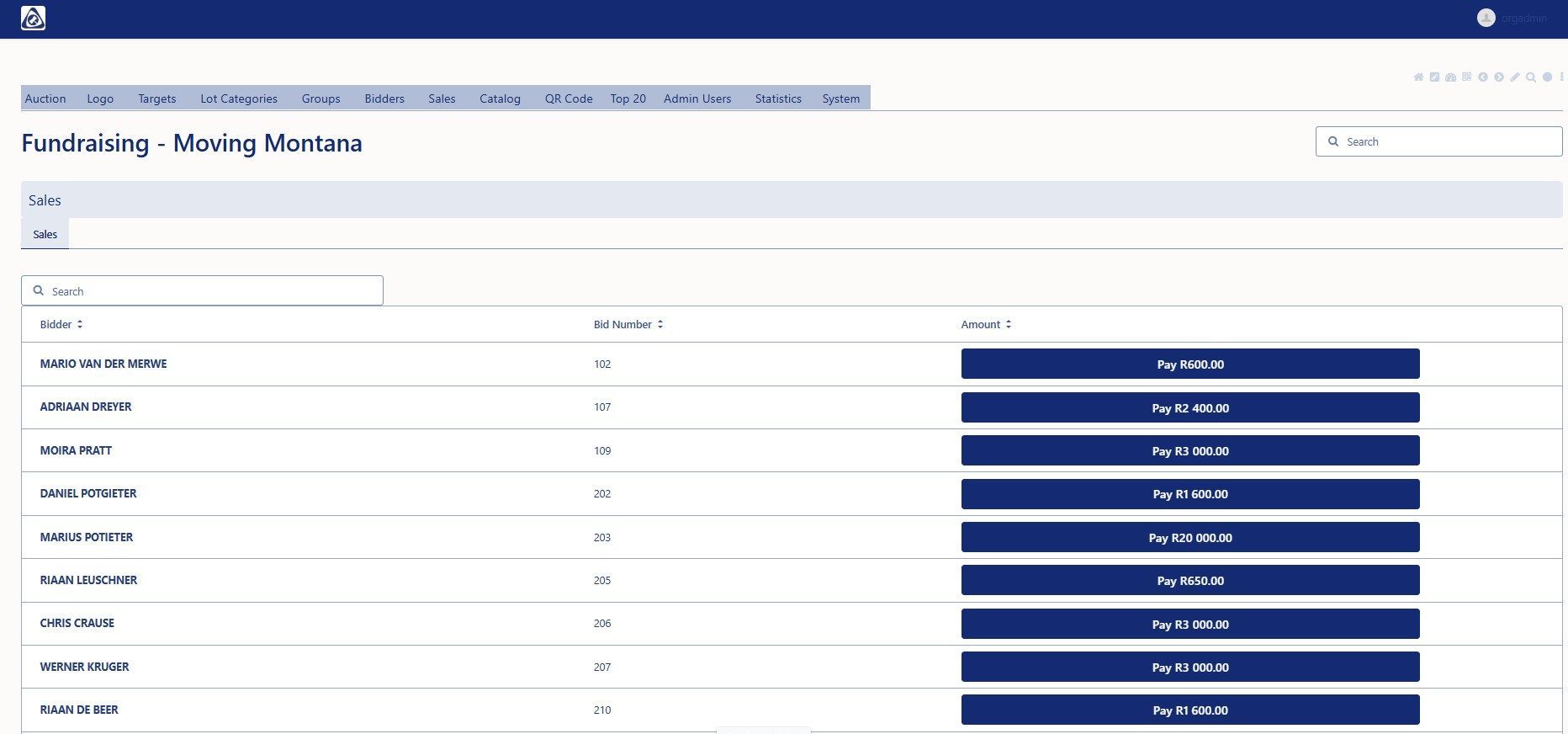Click the dashboard gauge icon
The image size is (1568, 734).
coord(1450,77)
